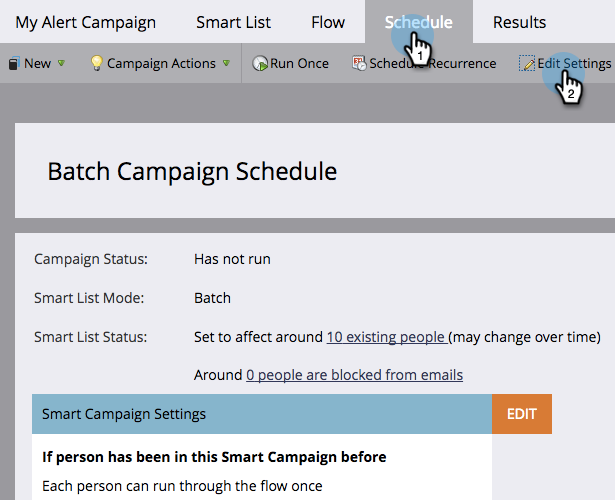Viewport: 615px width, 500px height.
Task: Open the 10 existing people link
Action: (x=386, y=337)
